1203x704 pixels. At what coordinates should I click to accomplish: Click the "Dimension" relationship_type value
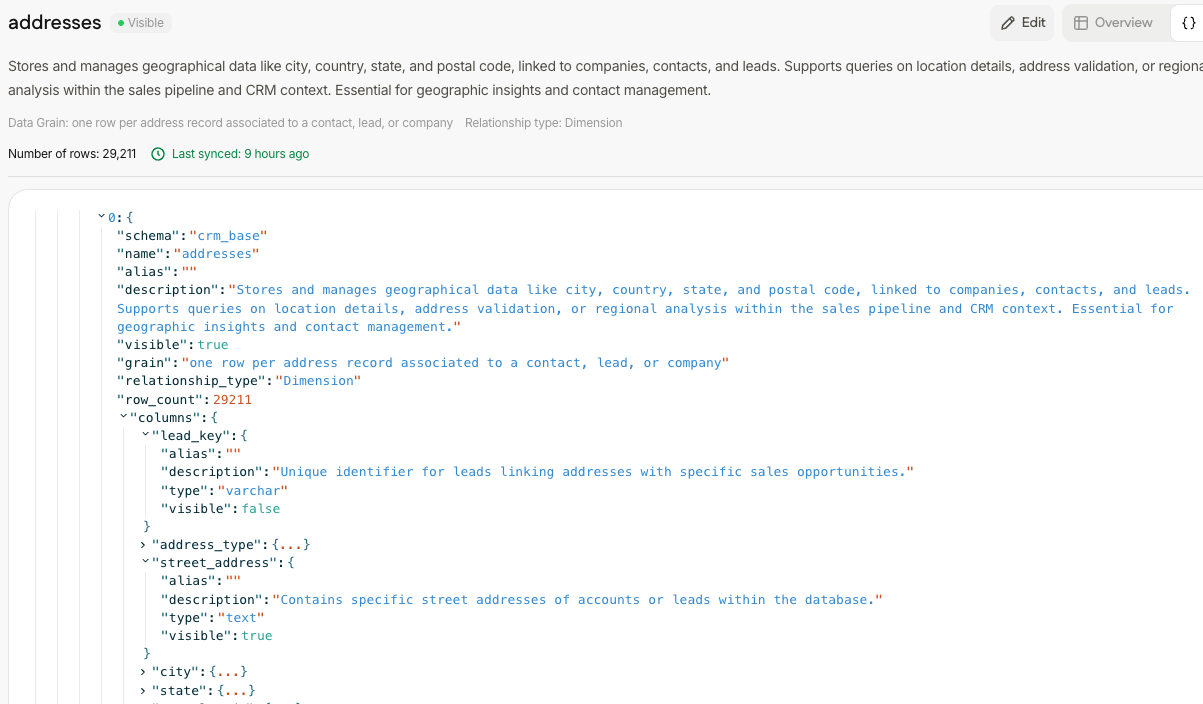point(318,381)
